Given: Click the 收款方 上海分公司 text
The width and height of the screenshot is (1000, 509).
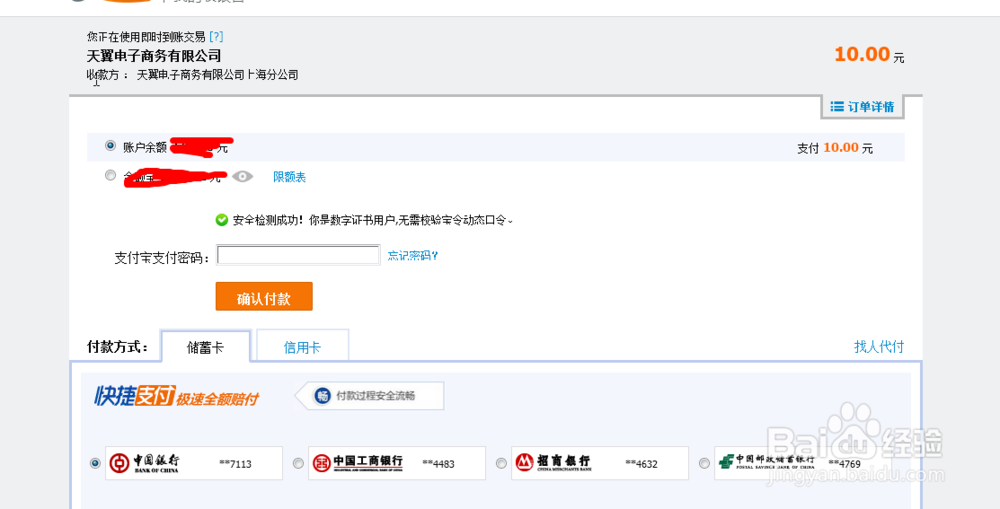Looking at the screenshot, I should (193, 75).
